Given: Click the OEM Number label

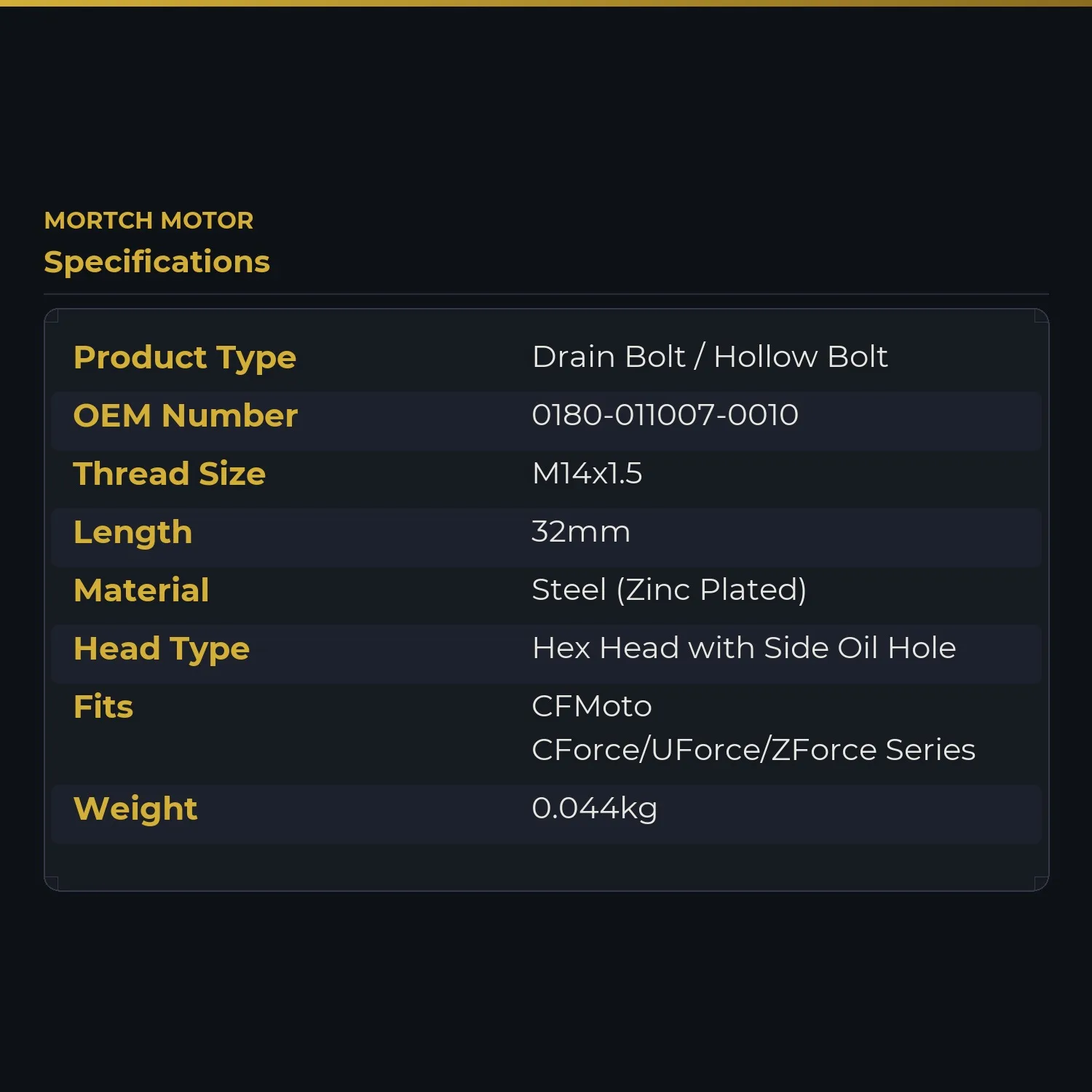Looking at the screenshot, I should [186, 416].
